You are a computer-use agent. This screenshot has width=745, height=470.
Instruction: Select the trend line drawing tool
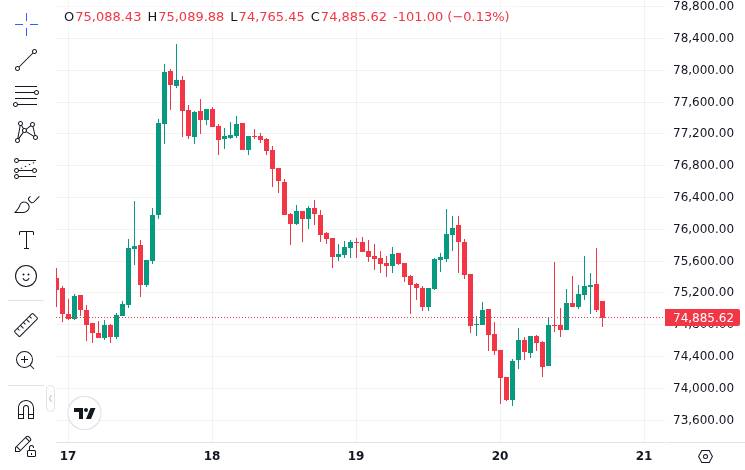coord(26,60)
